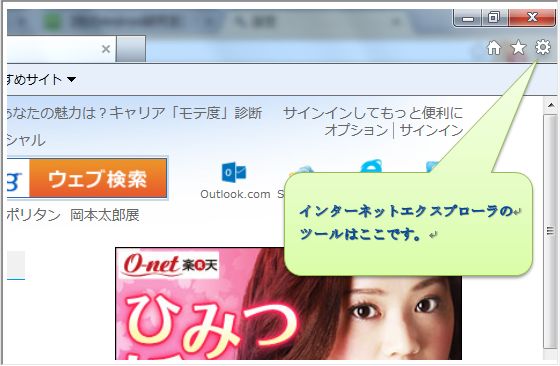560x366 pixels.
Task: Close the Internet Explorer window
Action: (x=532, y=17)
